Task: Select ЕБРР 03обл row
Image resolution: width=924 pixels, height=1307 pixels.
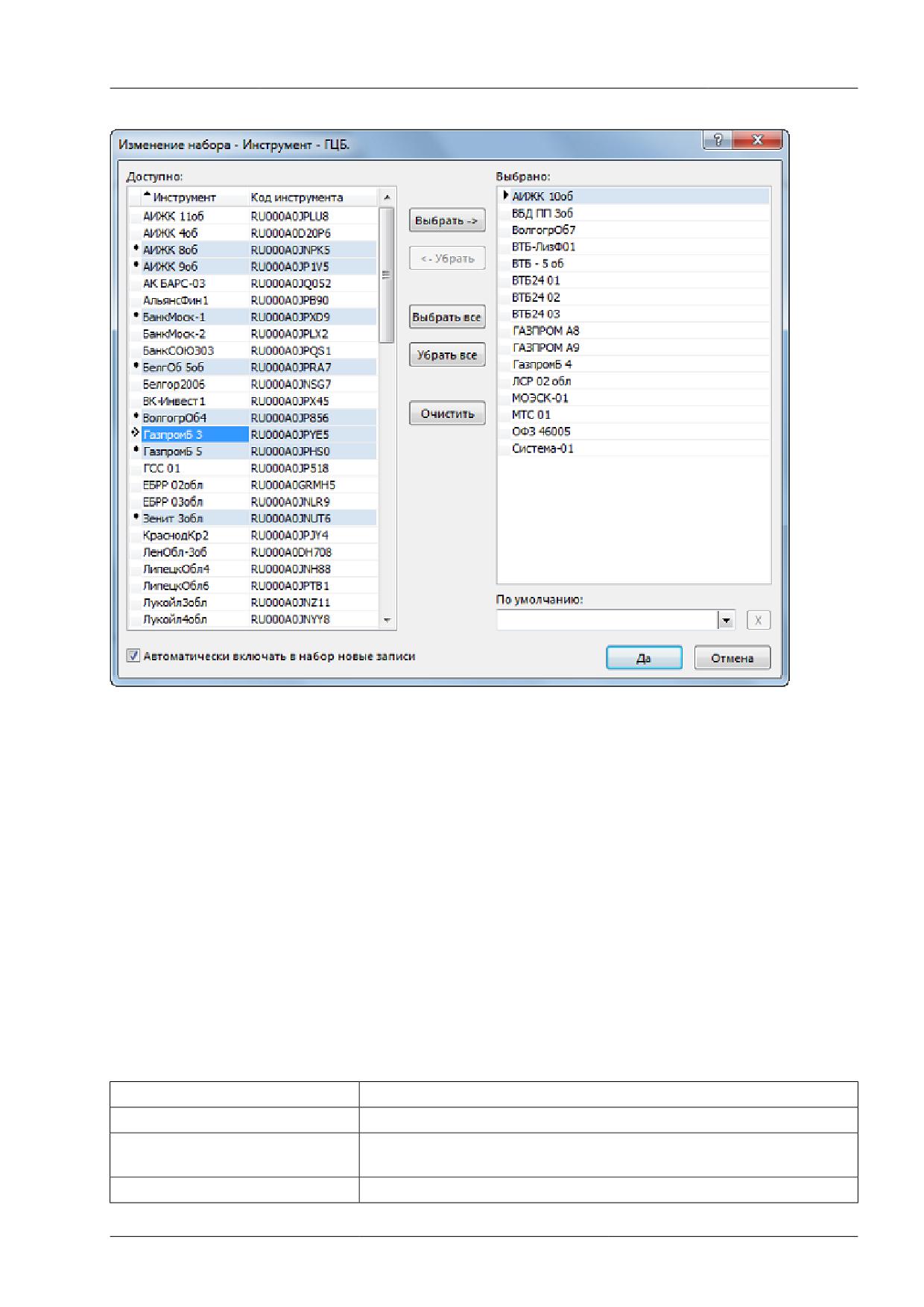Action: (x=253, y=501)
